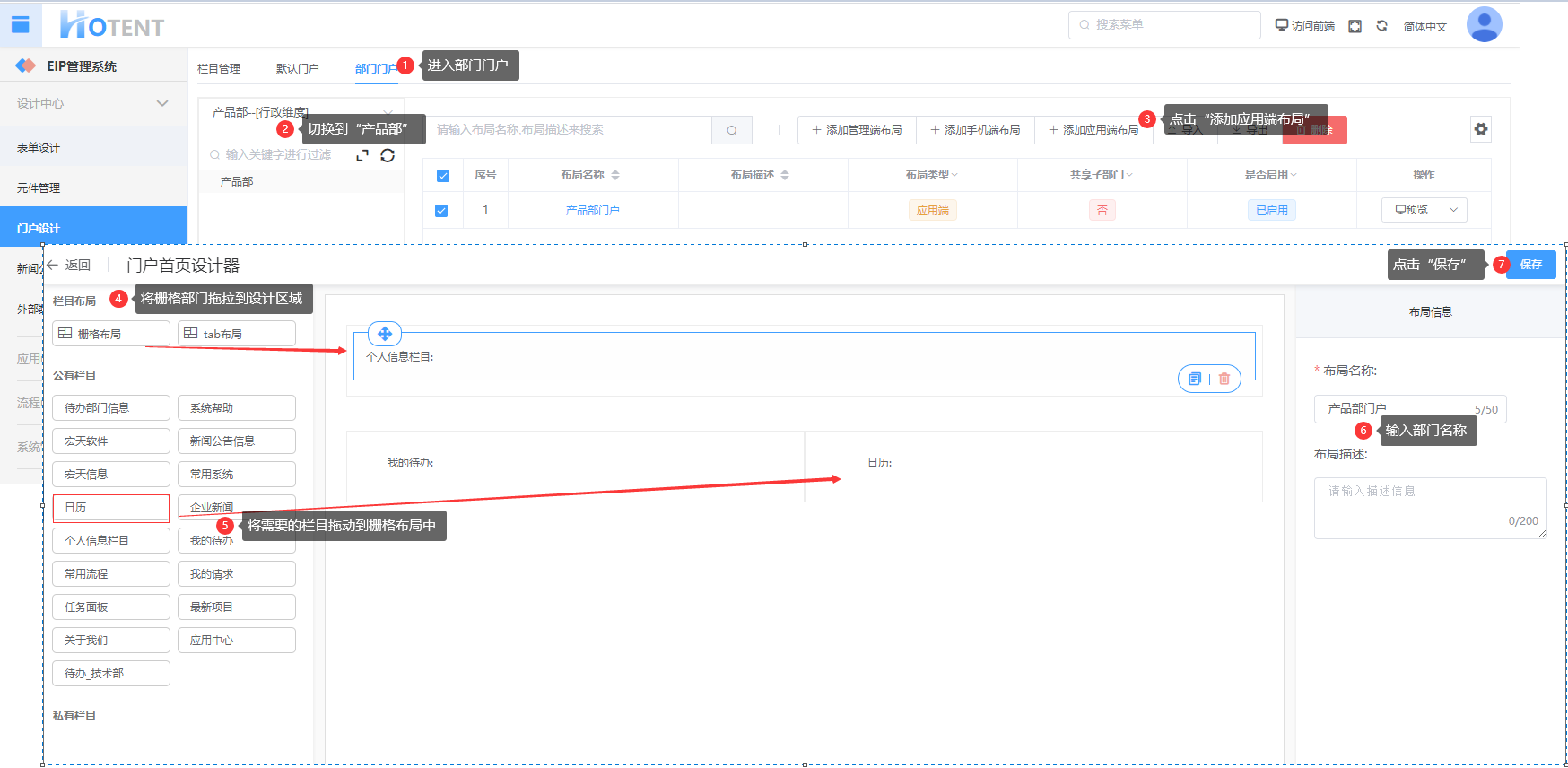Select the 待办_技术部 column item

[111, 674]
